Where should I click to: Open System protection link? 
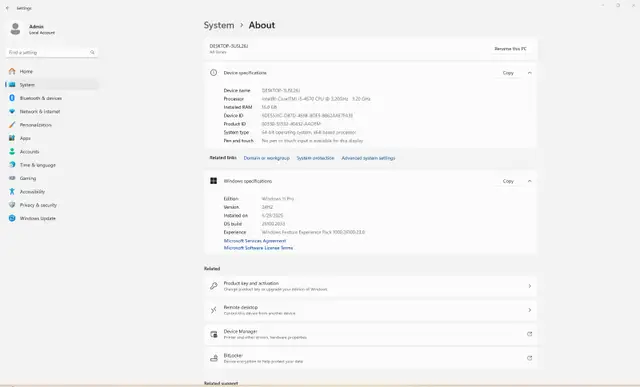pyautogui.click(x=315, y=158)
